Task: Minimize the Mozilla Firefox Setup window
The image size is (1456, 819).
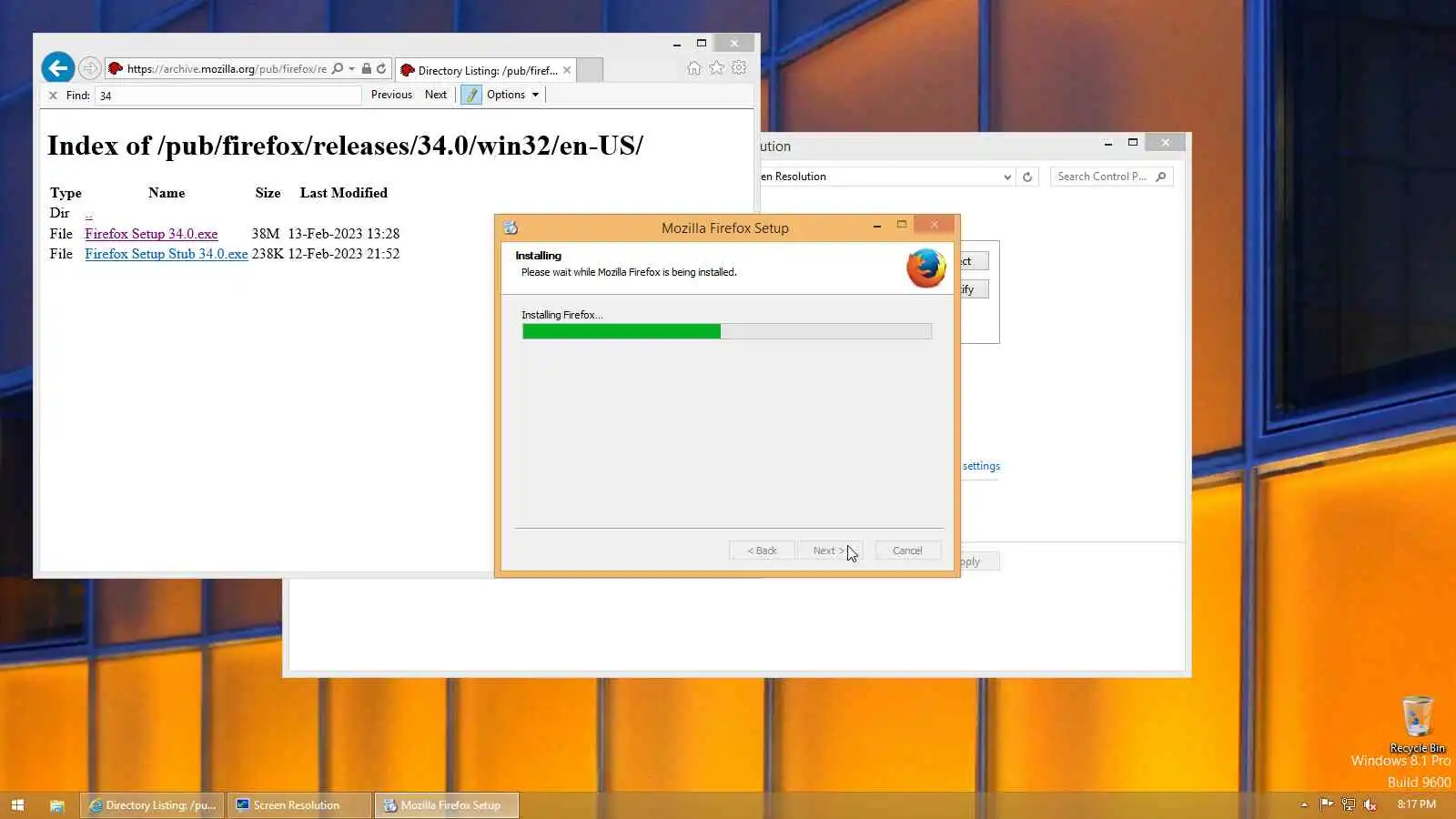Action: [x=876, y=226]
